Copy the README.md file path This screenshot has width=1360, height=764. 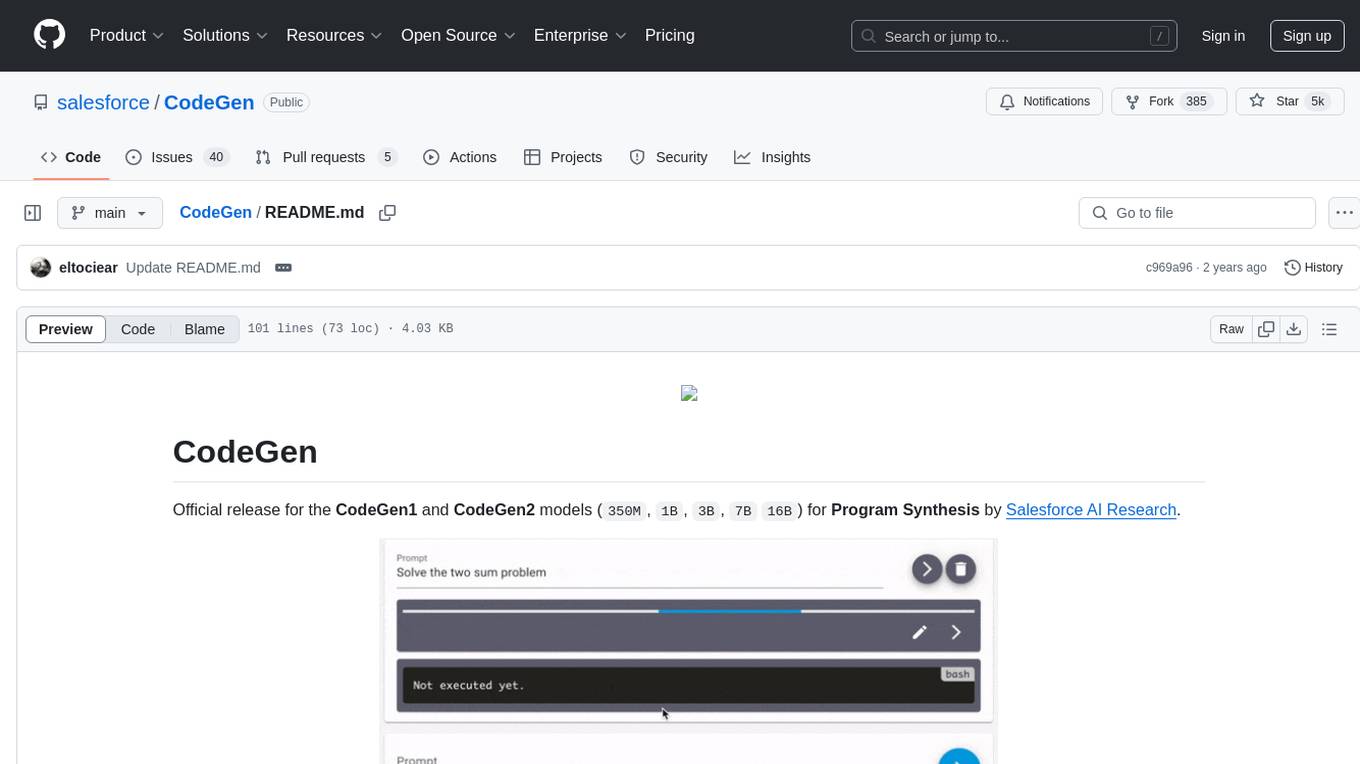coord(387,213)
